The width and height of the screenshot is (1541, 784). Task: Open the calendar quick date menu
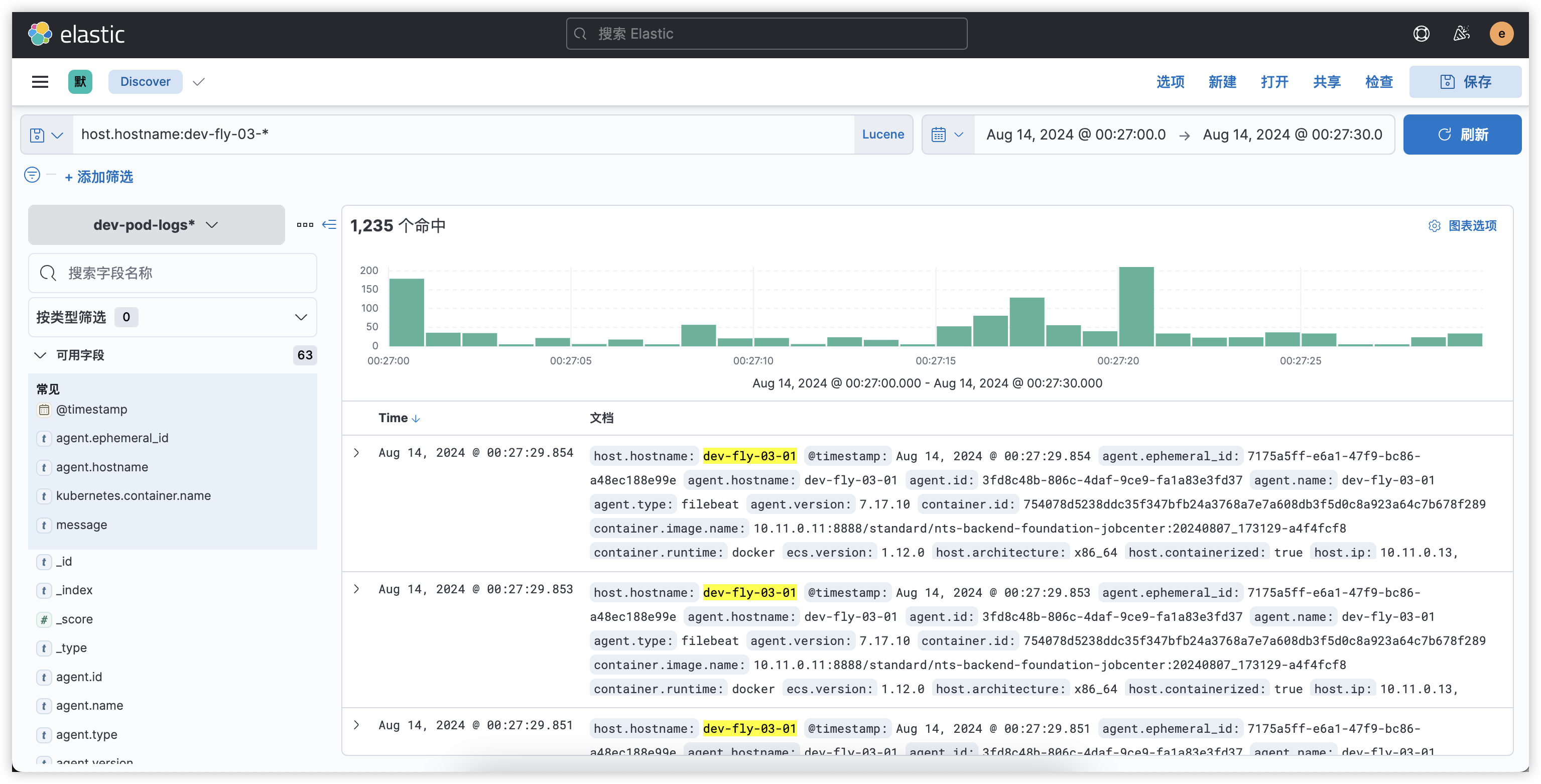[x=948, y=135]
